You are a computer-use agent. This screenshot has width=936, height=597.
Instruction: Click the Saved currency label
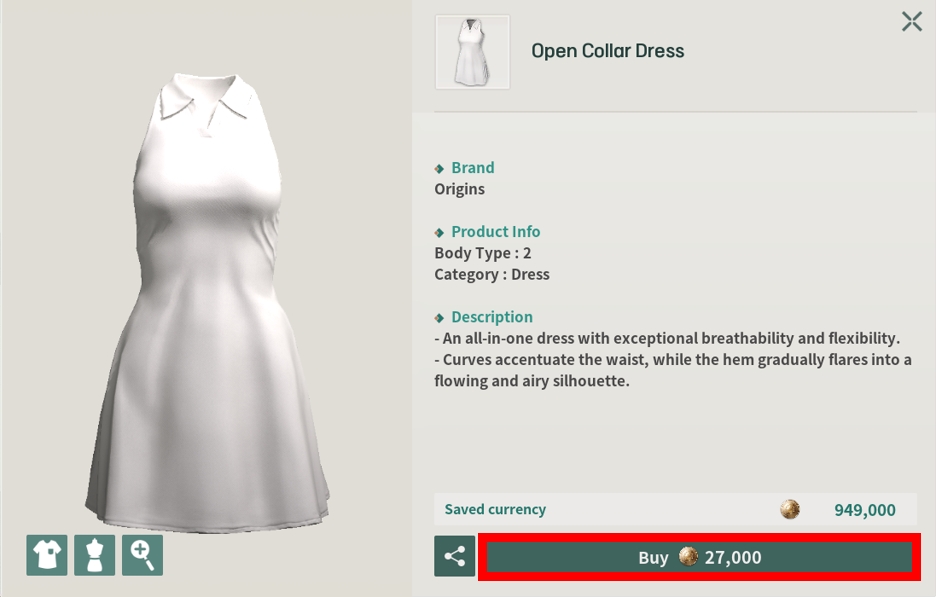tap(495, 510)
